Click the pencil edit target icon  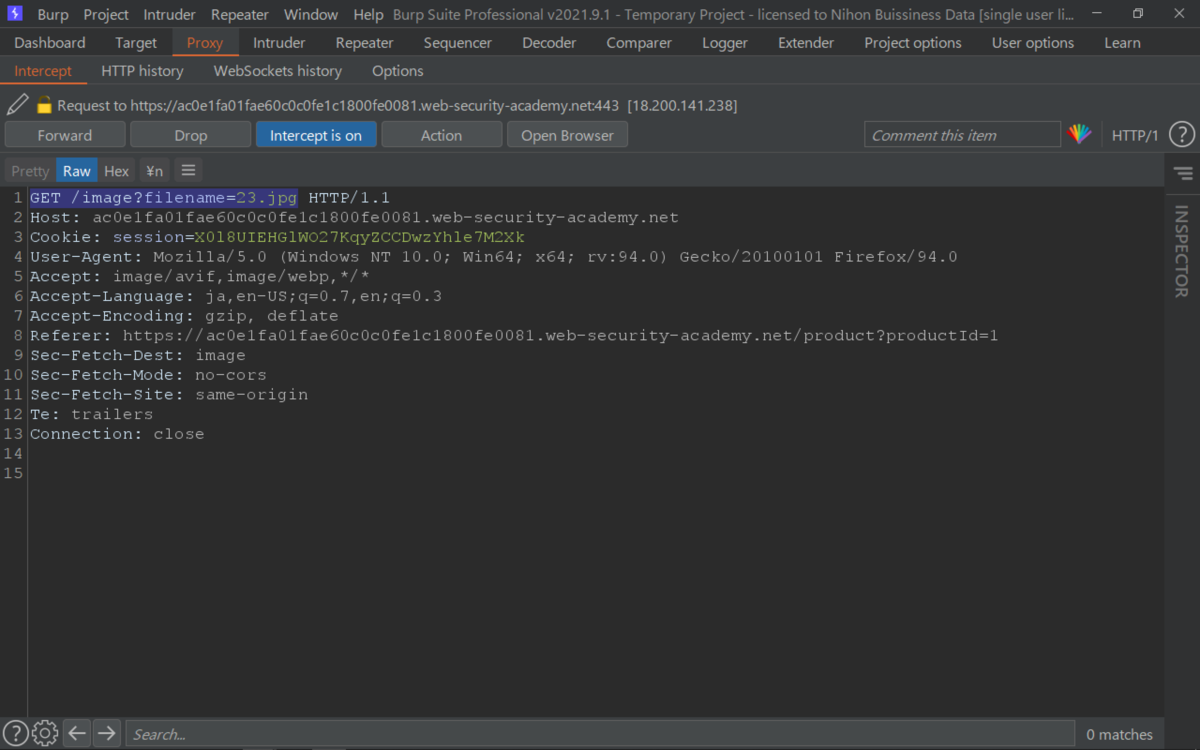coord(17,104)
